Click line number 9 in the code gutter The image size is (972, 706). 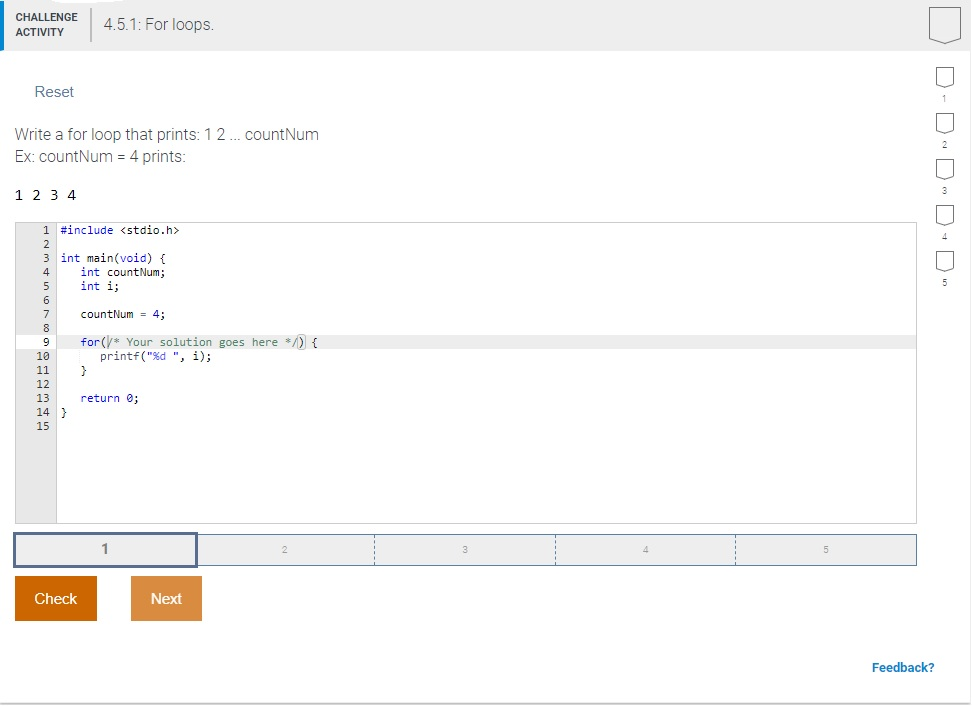coord(45,341)
